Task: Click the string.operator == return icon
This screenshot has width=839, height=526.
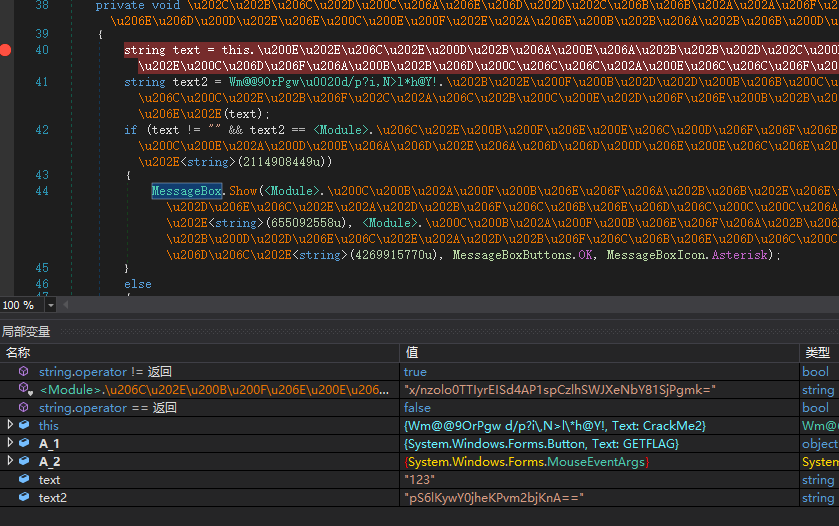Action: (24, 407)
